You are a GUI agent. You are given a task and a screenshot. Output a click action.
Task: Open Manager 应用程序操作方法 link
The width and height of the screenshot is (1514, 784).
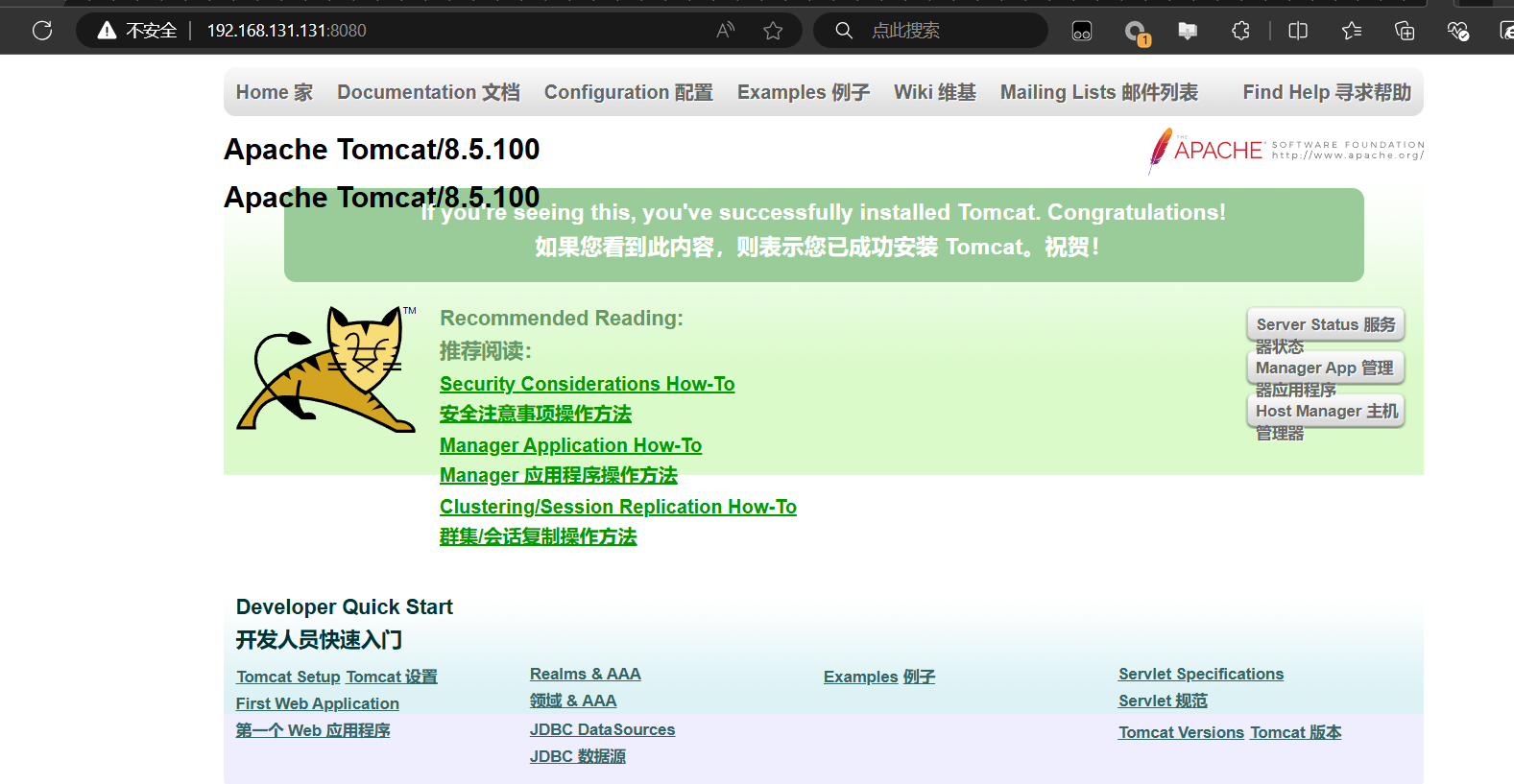tap(559, 475)
